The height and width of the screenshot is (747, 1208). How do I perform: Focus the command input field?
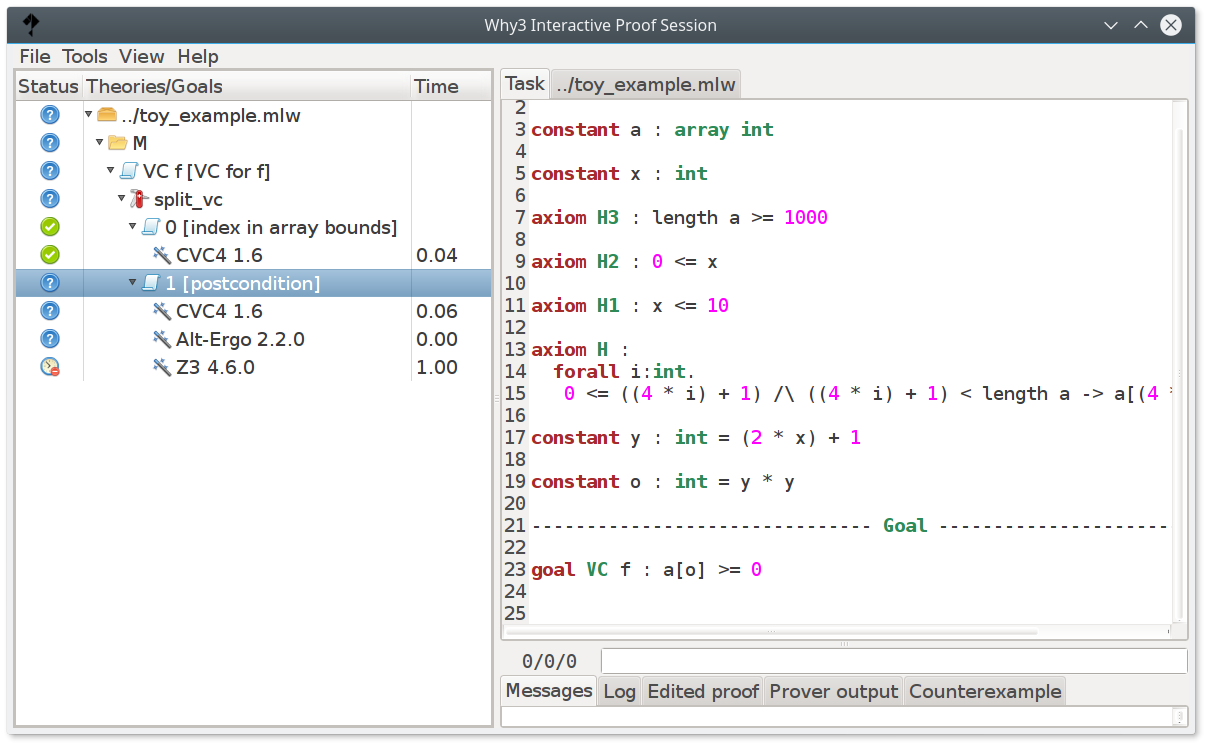[894, 661]
